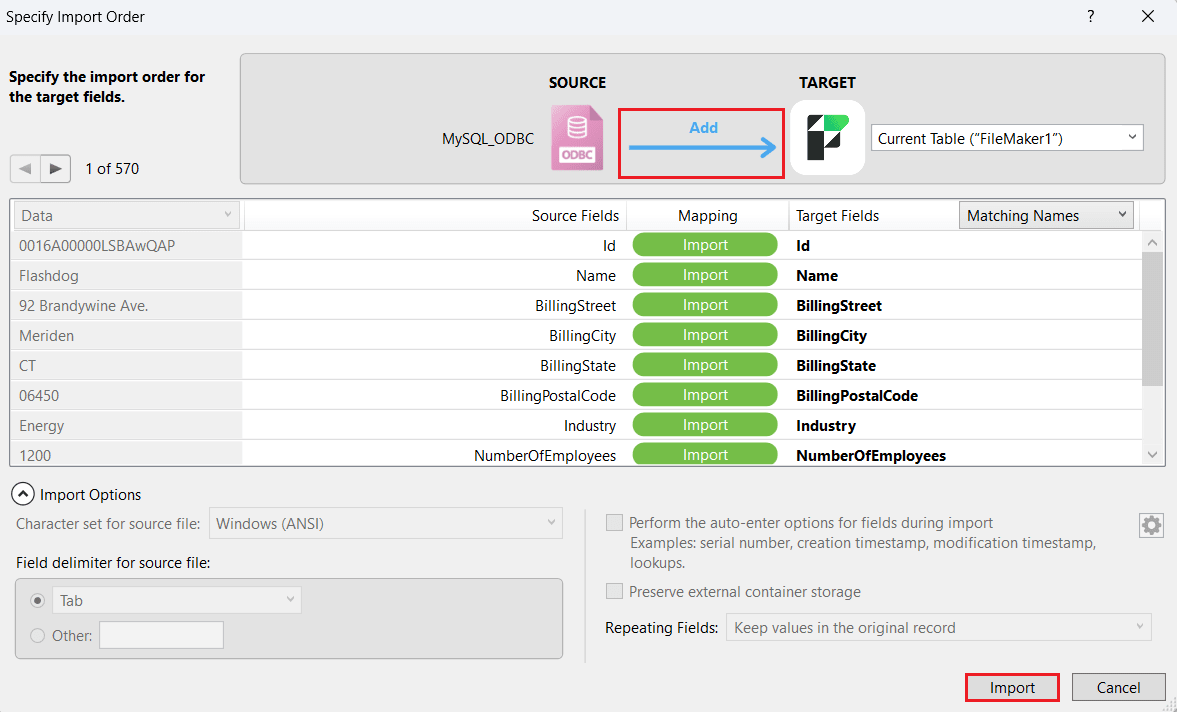Click the help question mark button
The image size is (1177, 712).
click(x=1090, y=16)
